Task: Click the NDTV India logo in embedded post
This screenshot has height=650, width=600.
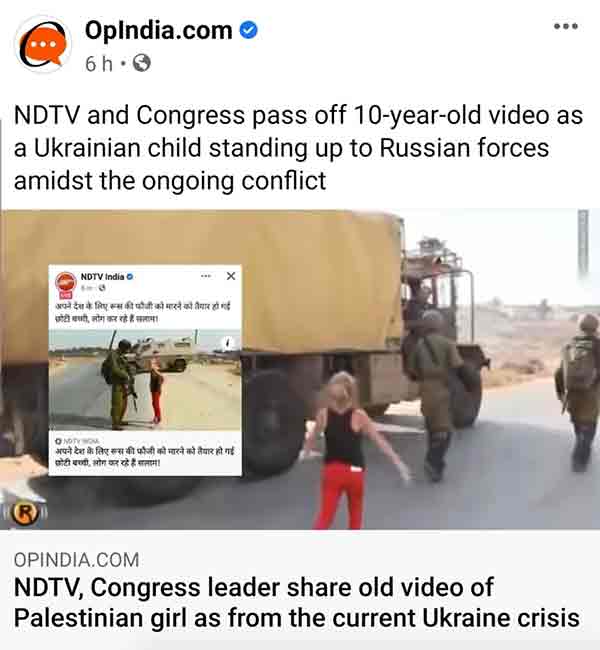Action: point(66,283)
